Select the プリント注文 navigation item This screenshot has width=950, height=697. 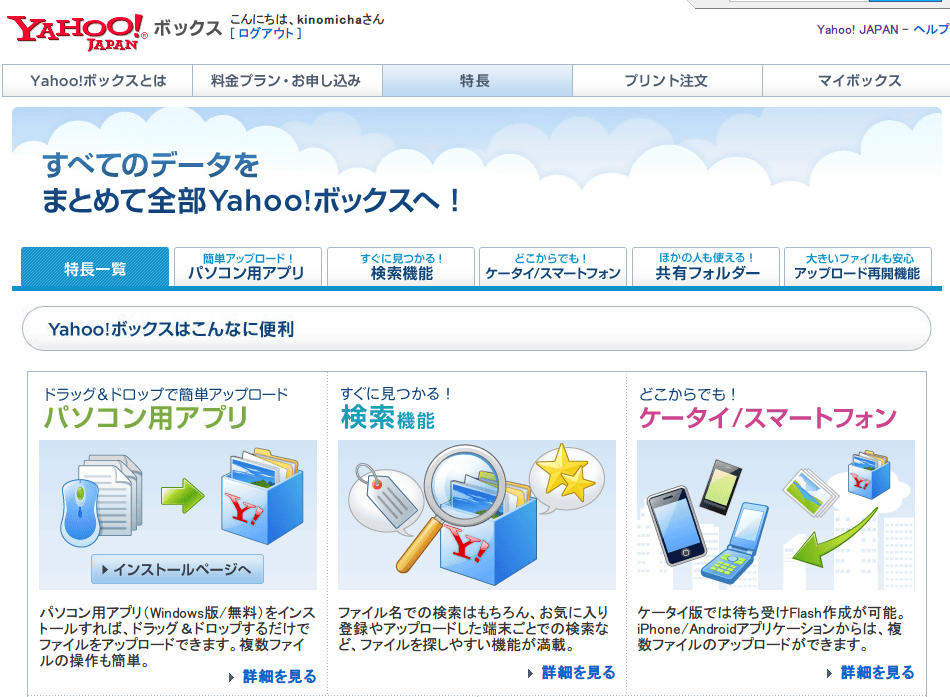tap(666, 81)
